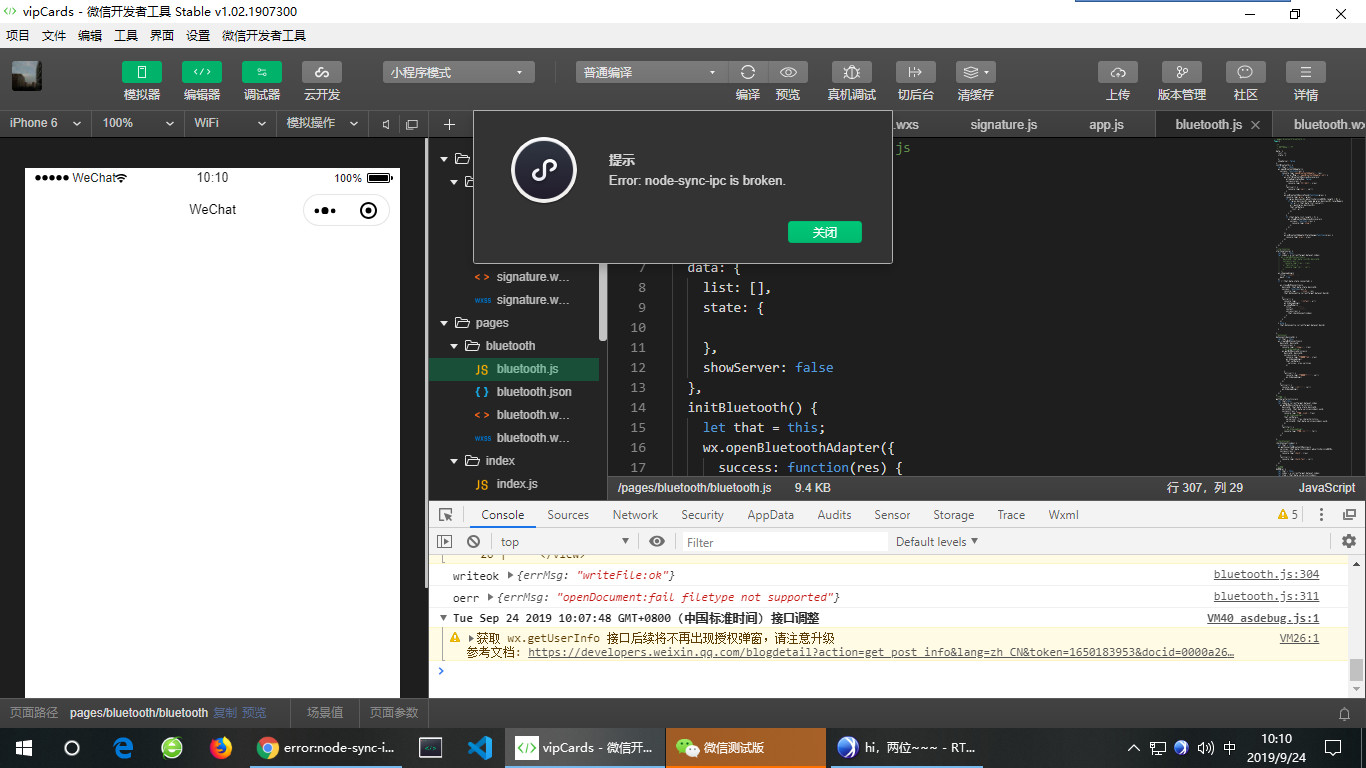Open the 100% zoom dropdown
This screenshot has height=768, width=1366.
138,123
